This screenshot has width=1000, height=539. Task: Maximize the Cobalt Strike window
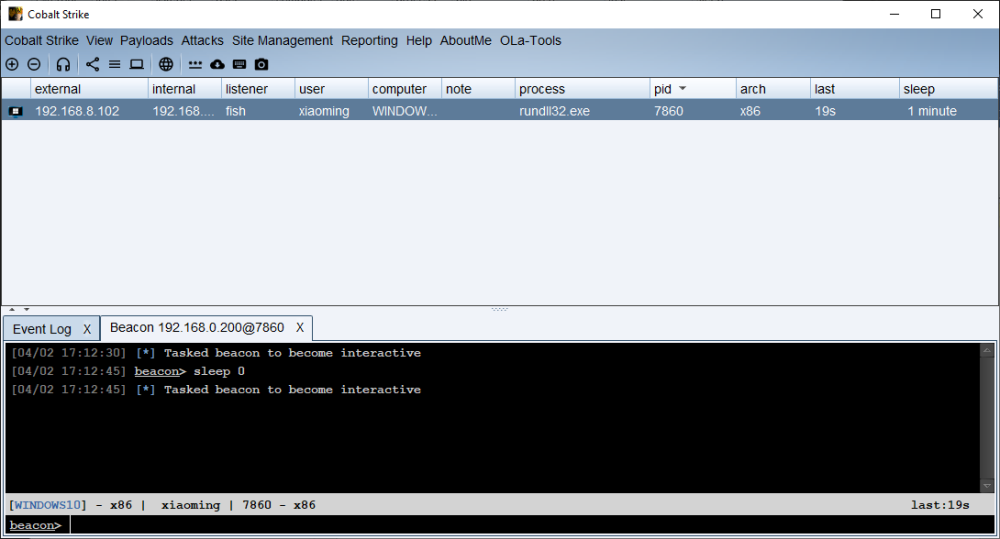(936, 14)
